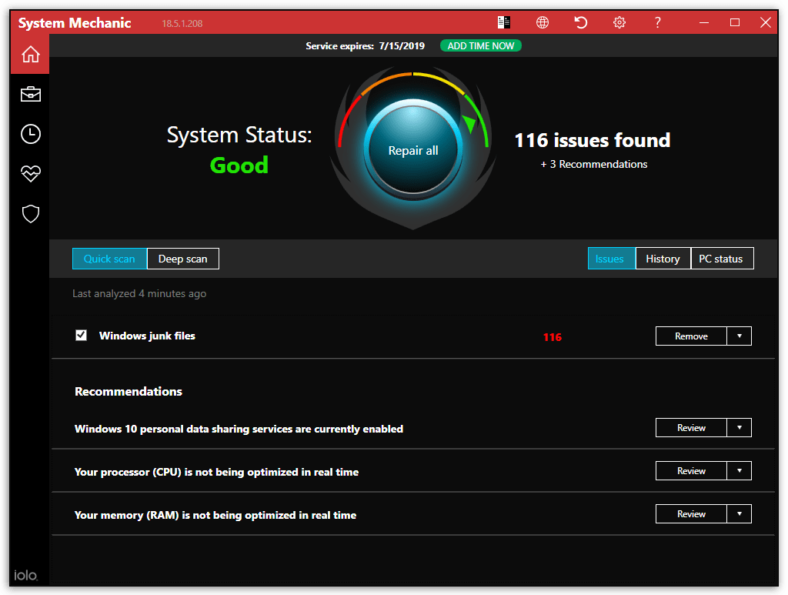Uncheck the Windows junk files checkbox
788x595 pixels.
point(81,335)
